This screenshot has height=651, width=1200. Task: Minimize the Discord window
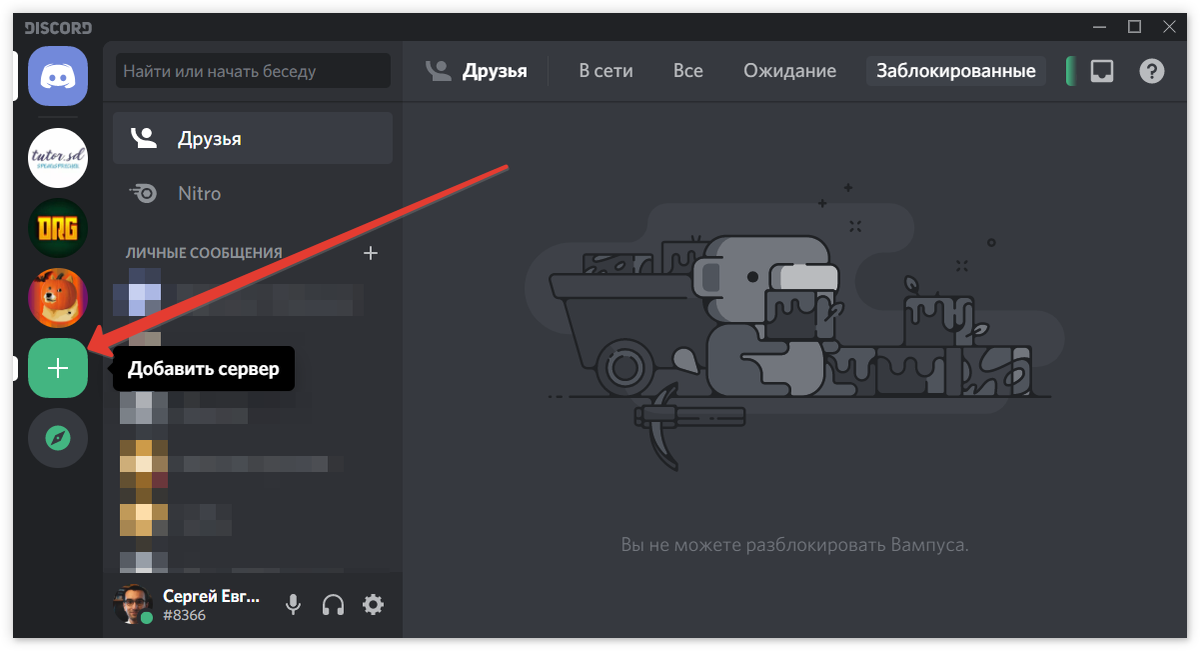coord(1100,27)
